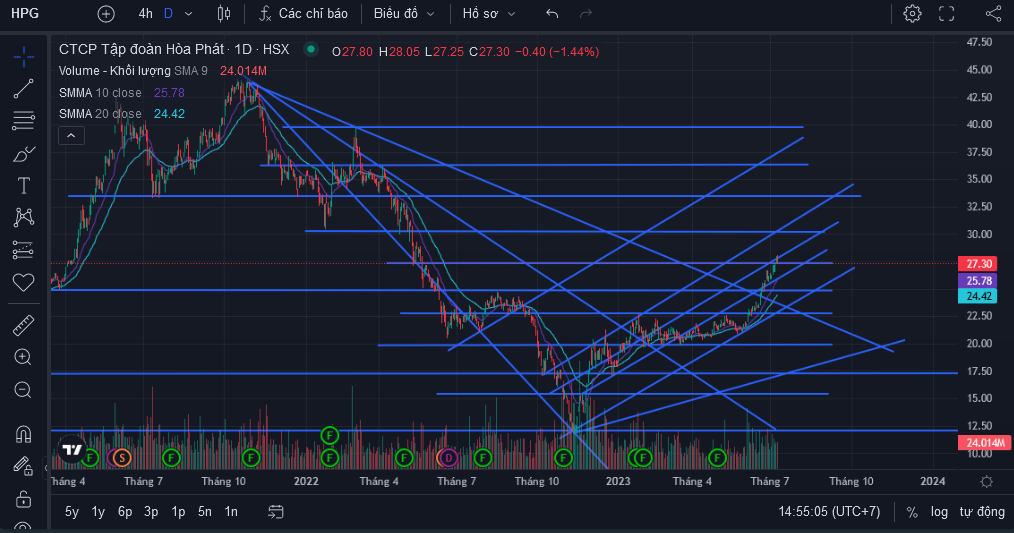Redo the chart action
Viewport: 1014px width, 533px height.
[x=586, y=14]
